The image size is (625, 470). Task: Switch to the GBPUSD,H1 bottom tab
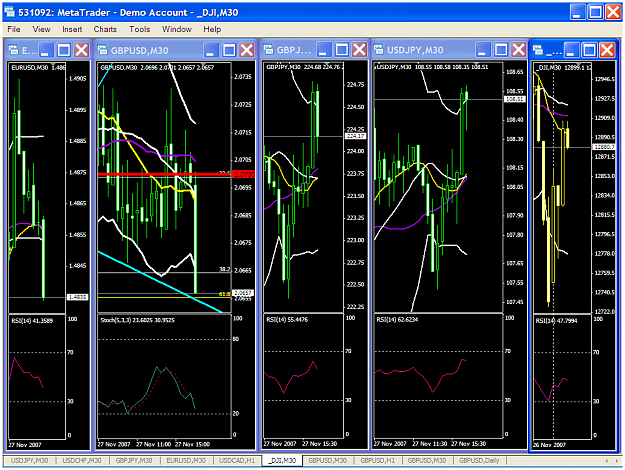pos(377,460)
